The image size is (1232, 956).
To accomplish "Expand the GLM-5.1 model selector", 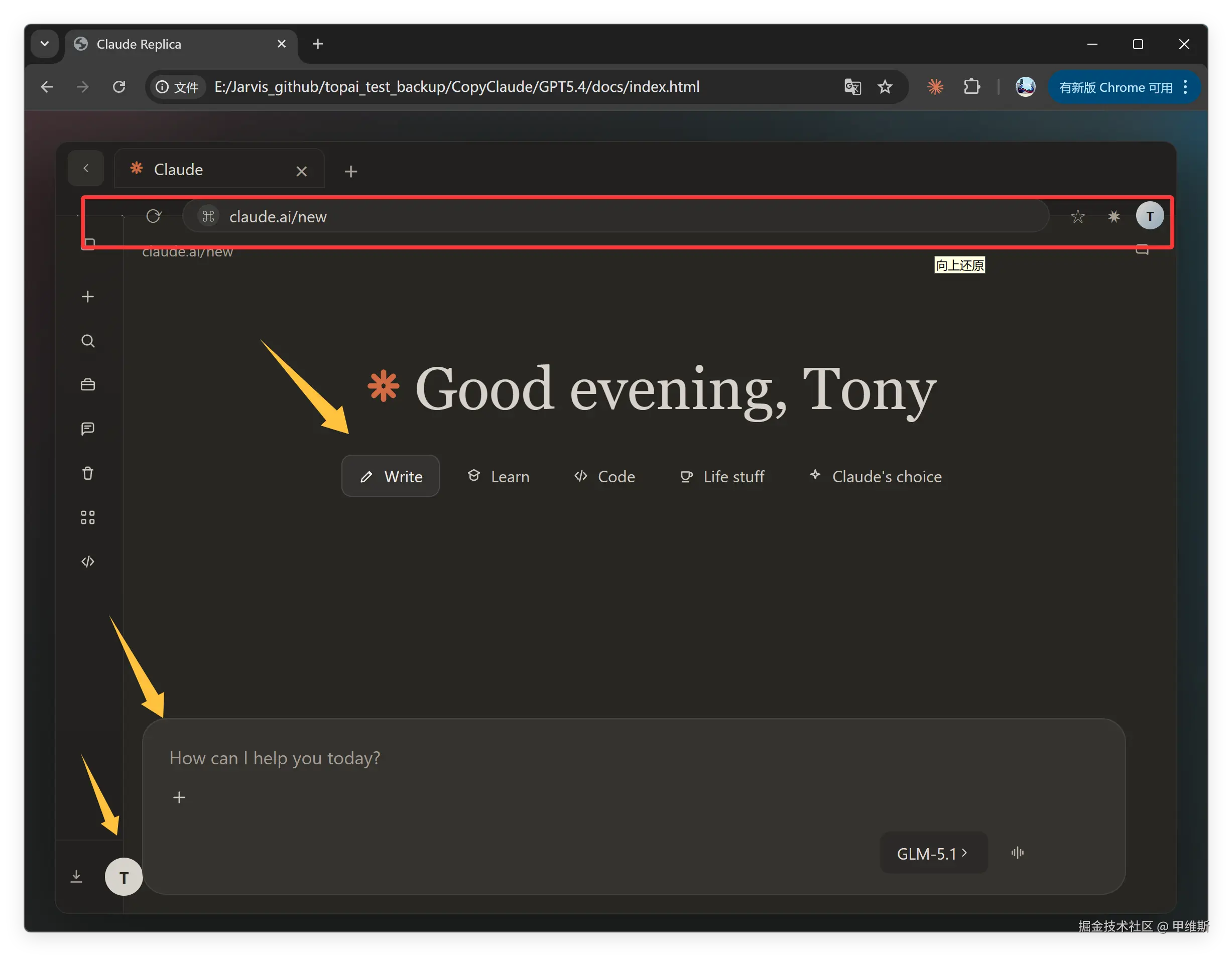I will [x=932, y=853].
